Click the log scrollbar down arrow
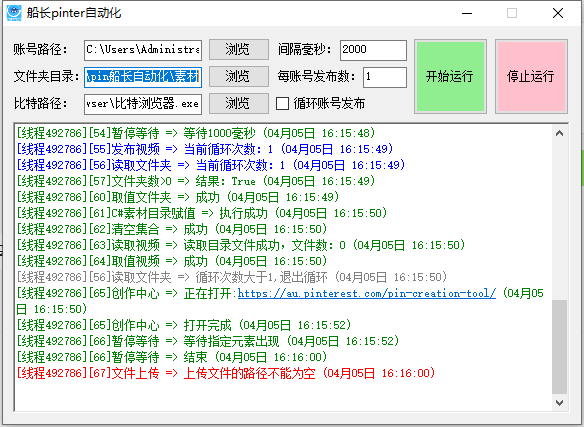 [559, 402]
